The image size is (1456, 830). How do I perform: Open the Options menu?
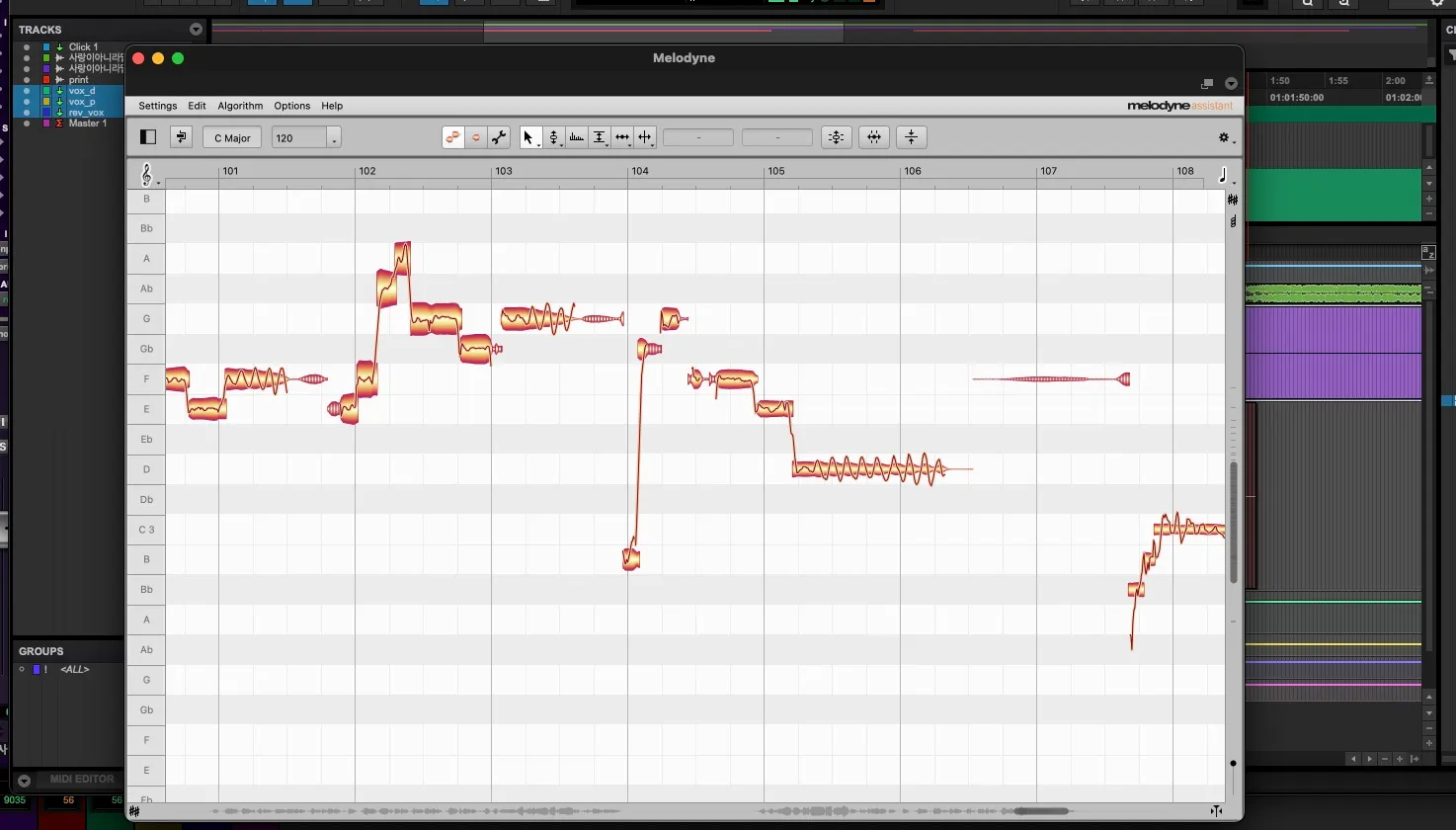point(292,106)
